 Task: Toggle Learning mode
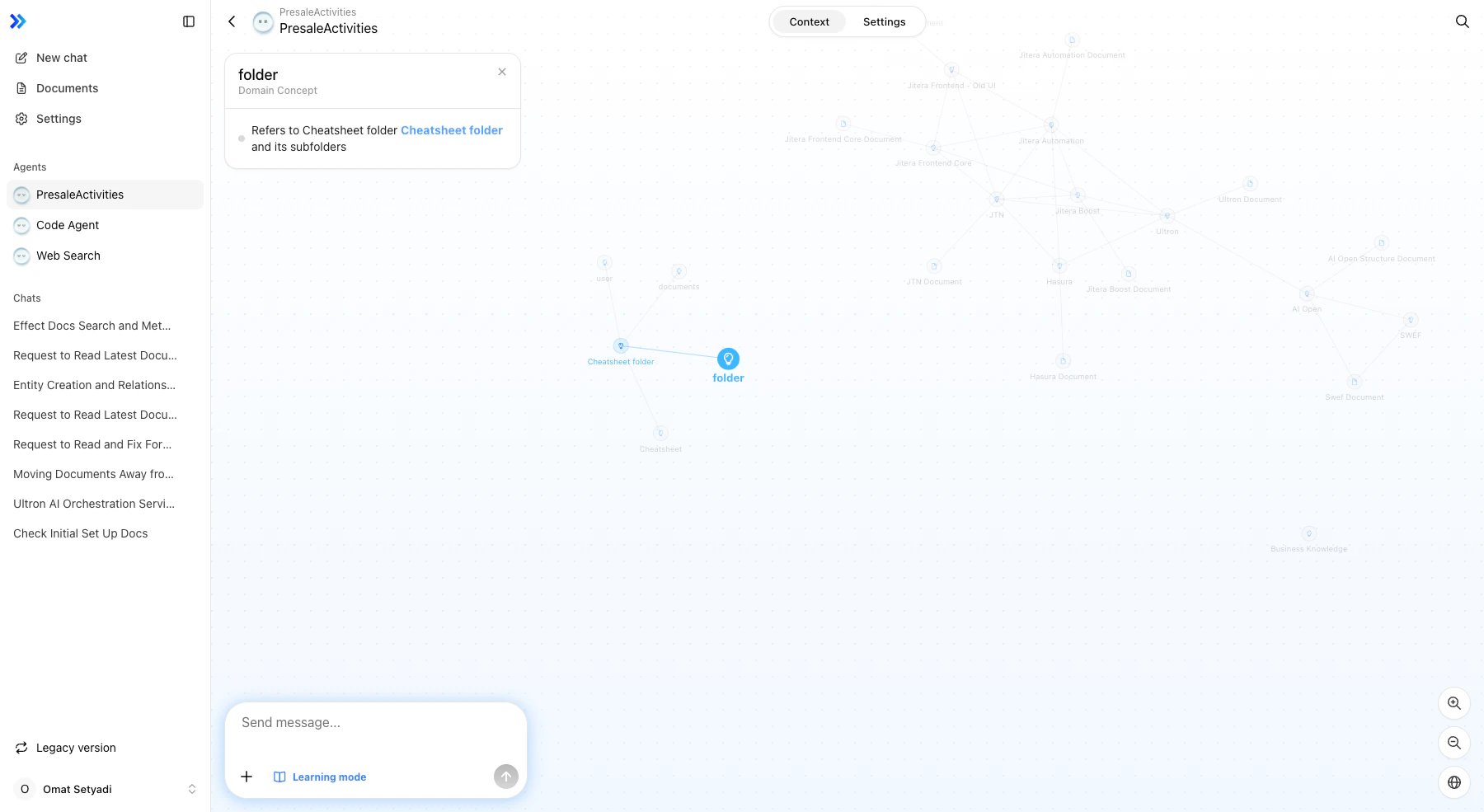320,777
